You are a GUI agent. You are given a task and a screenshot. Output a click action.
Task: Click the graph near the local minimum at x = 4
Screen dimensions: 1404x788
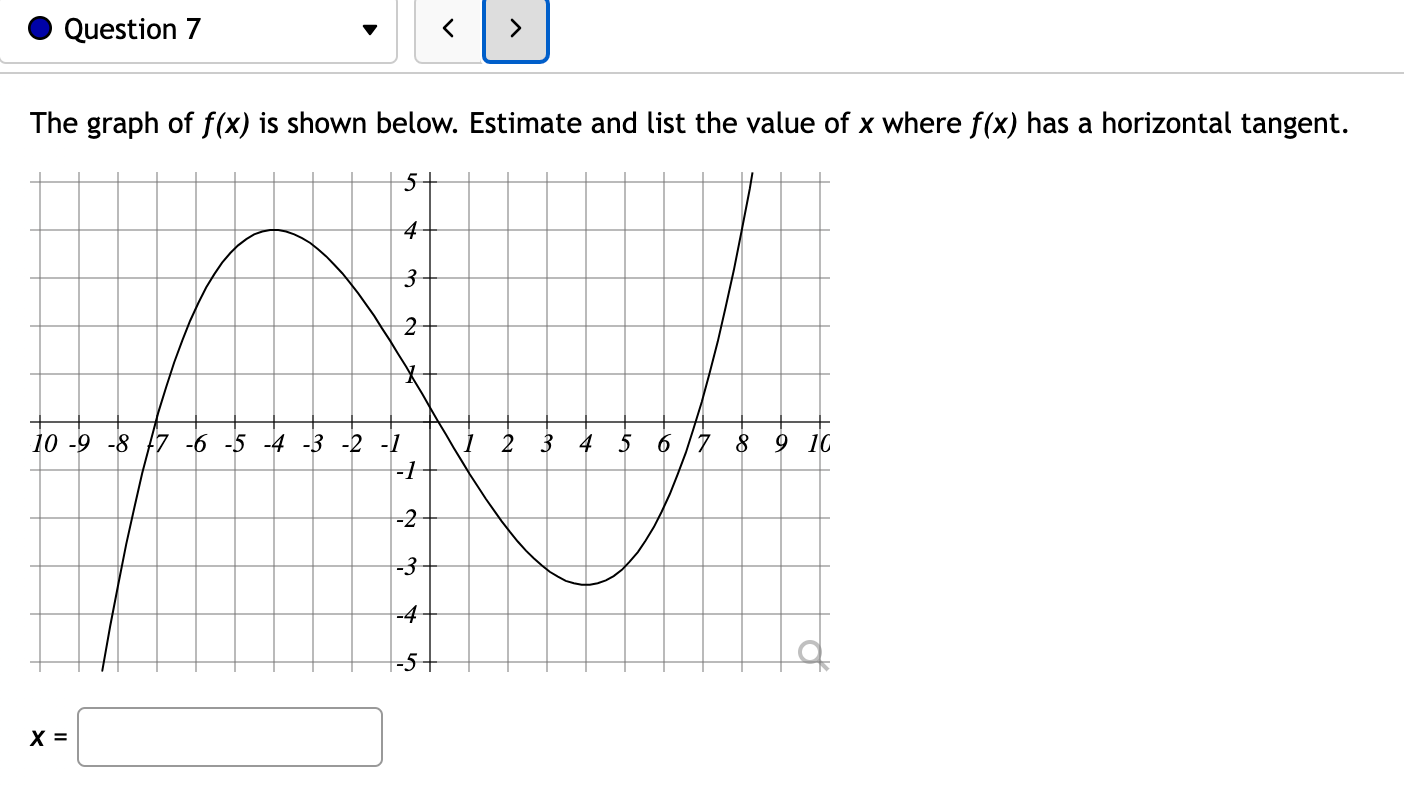(x=585, y=583)
